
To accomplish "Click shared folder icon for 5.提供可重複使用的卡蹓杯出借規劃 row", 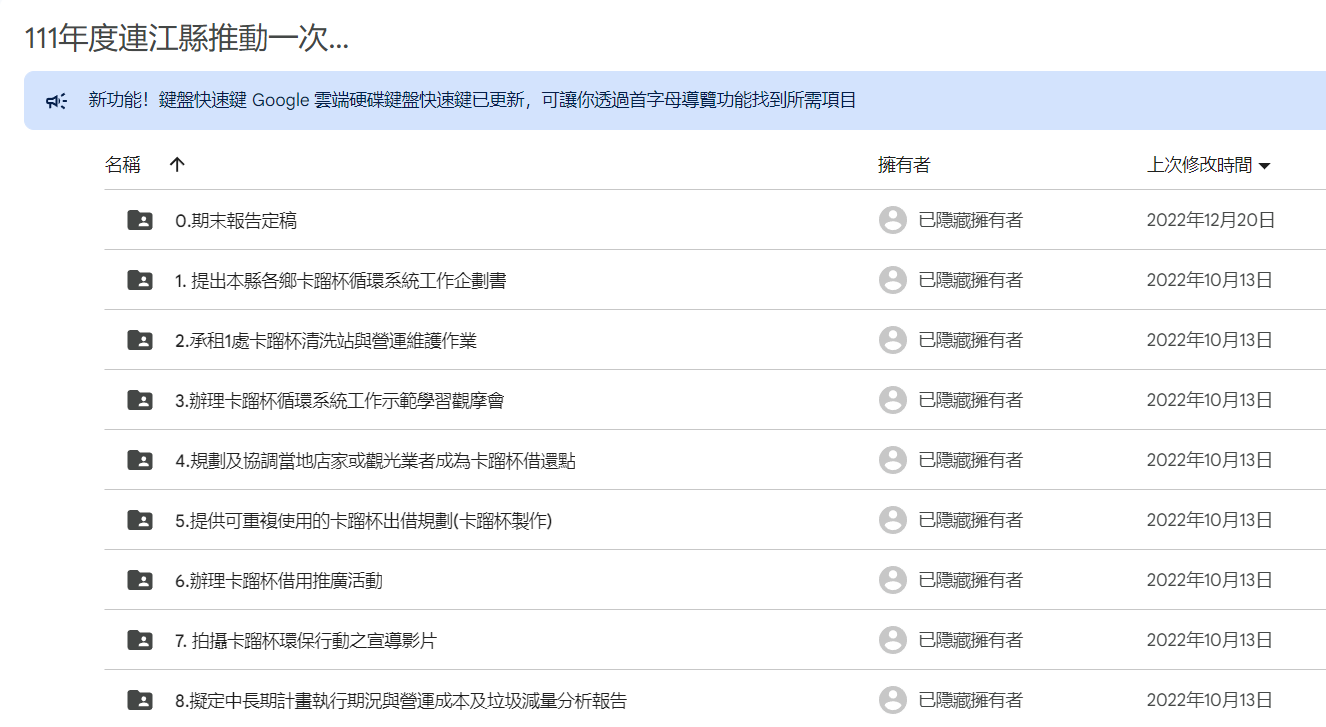I will [x=140, y=520].
